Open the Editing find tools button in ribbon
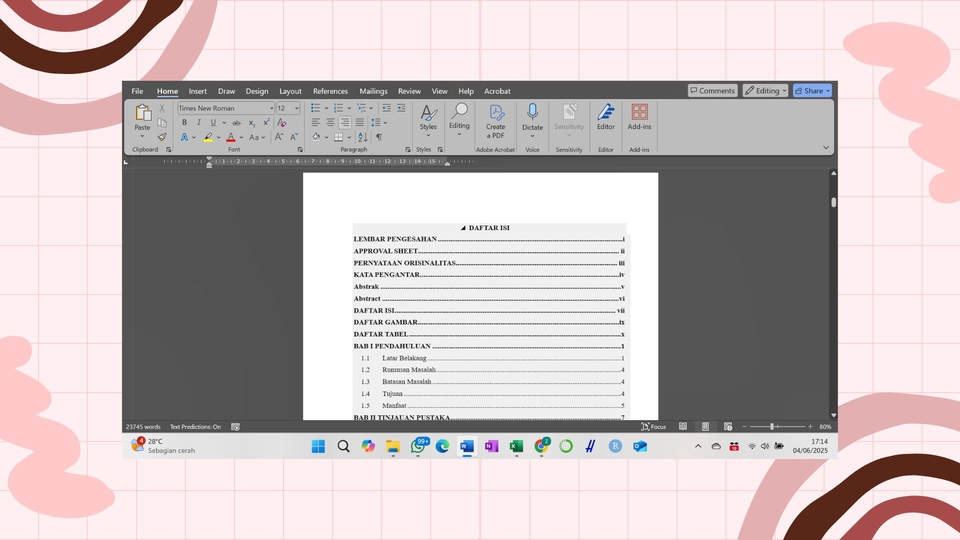The width and height of the screenshot is (960, 540). click(x=459, y=118)
